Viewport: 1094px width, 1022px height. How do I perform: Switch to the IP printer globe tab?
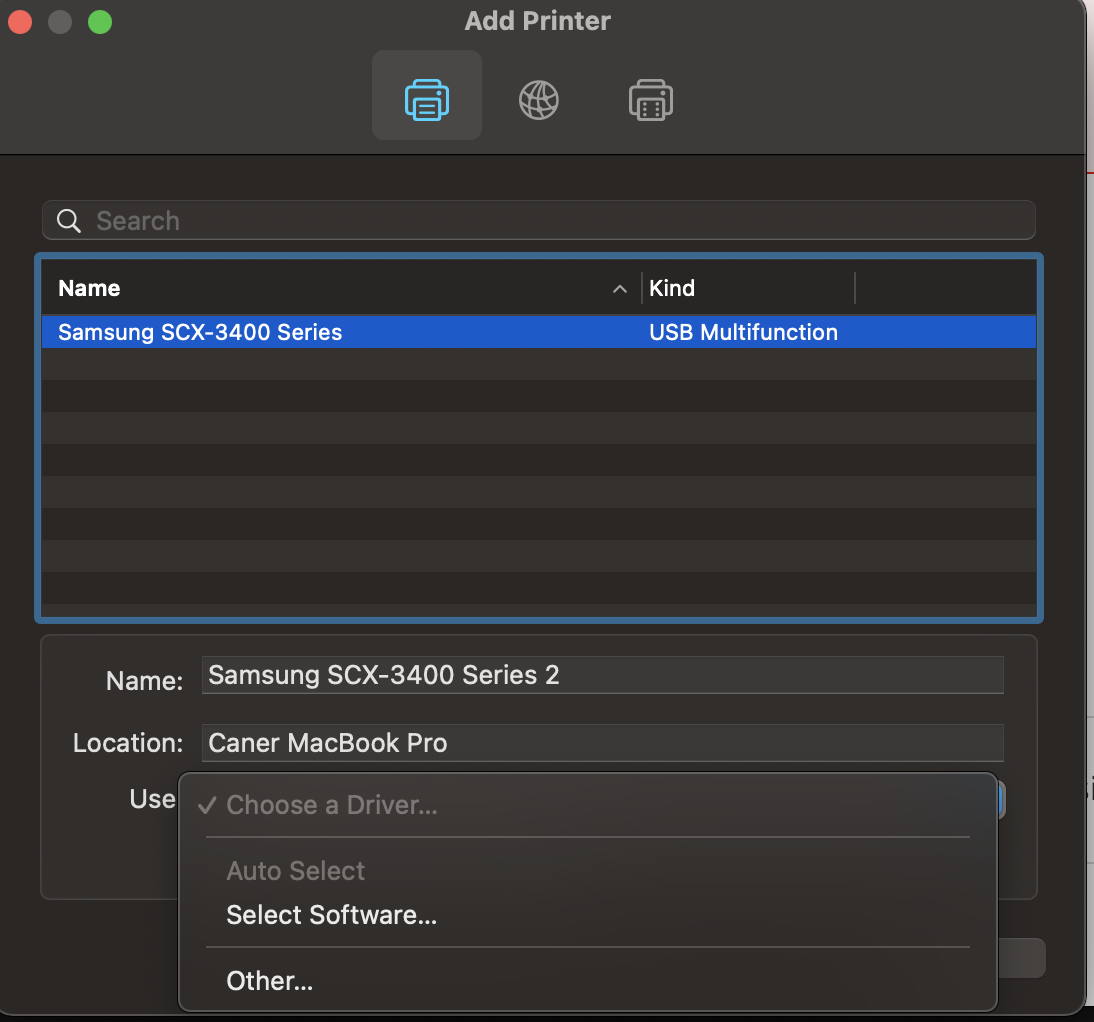(x=539, y=100)
